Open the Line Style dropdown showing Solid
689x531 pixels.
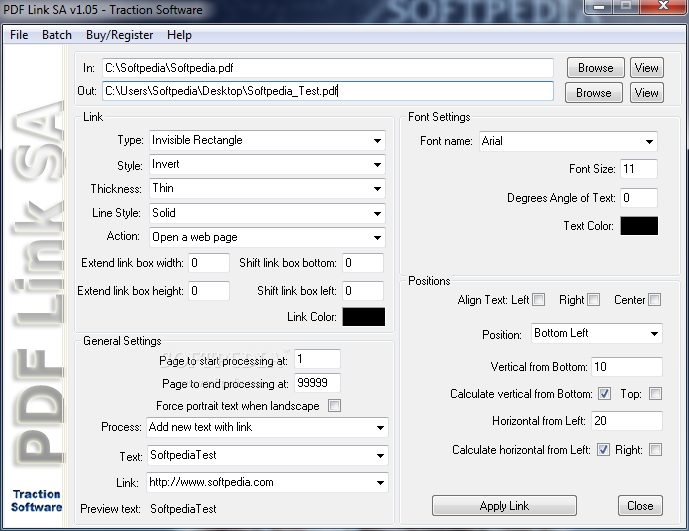tap(267, 213)
